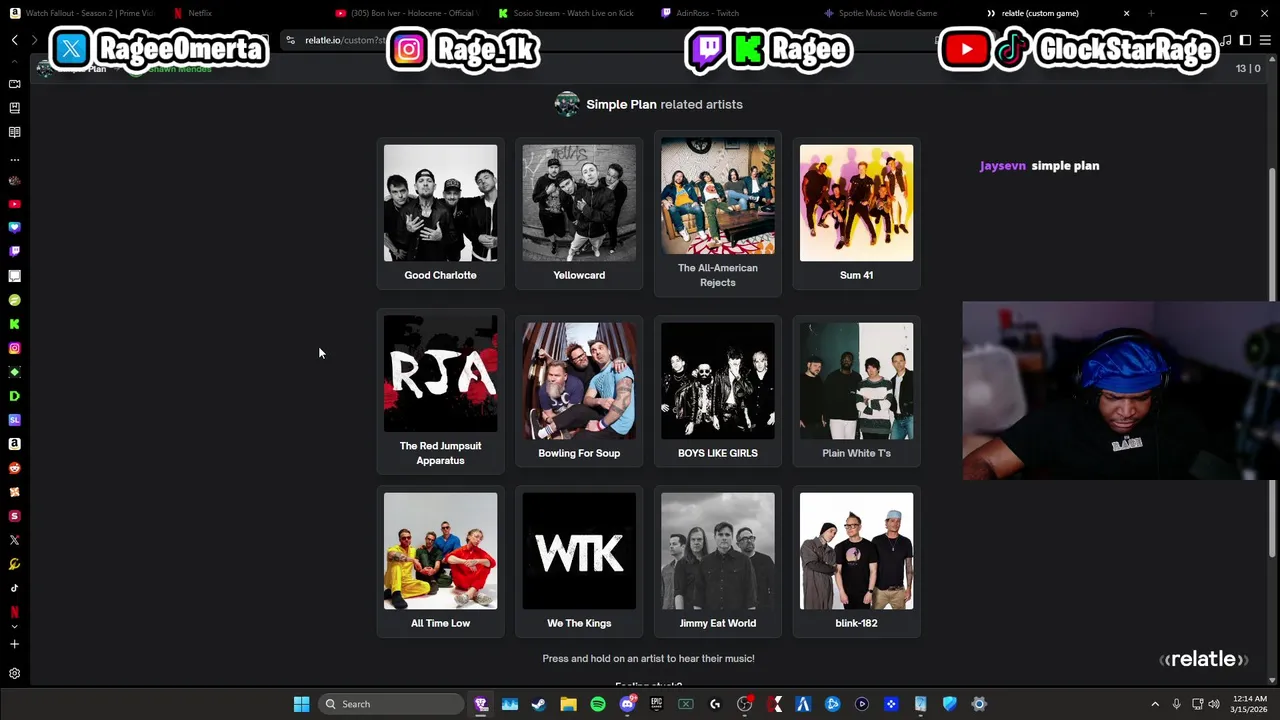Click the 'Jaysevn' chat username
The image size is (1280, 720).
1003,166
